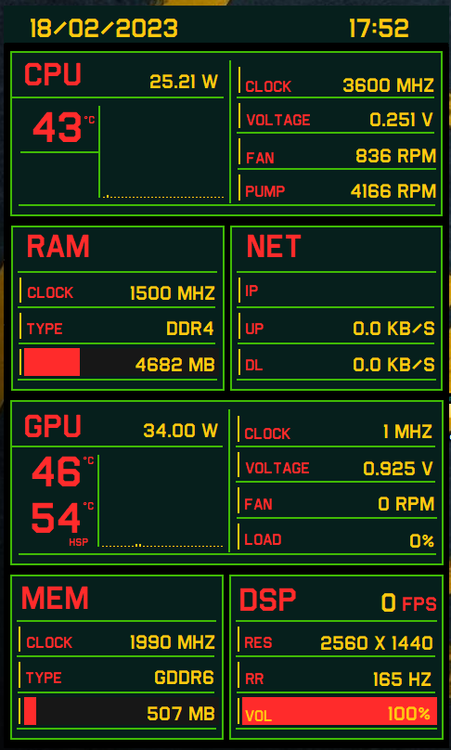451x750 pixels.
Task: Click GPU fan value 0 RPM
Action: (x=406, y=504)
